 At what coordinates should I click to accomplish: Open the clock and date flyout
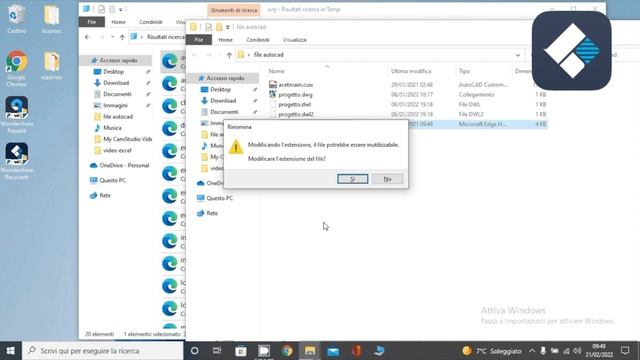point(599,351)
